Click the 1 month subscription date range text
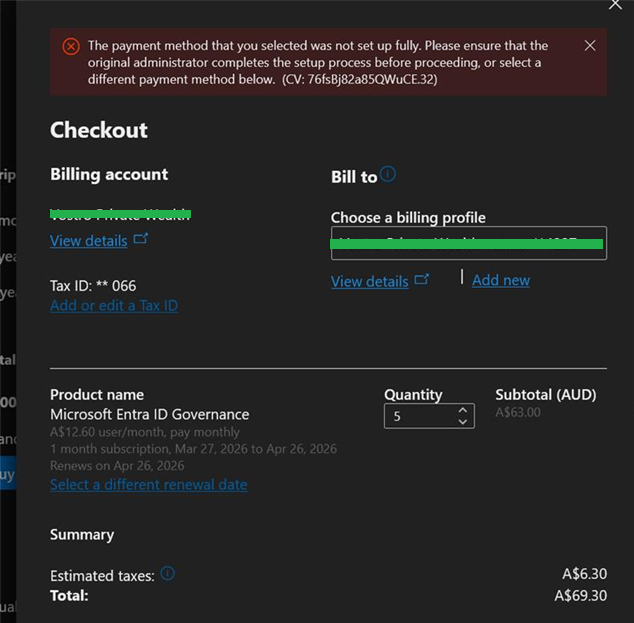 tap(193, 449)
